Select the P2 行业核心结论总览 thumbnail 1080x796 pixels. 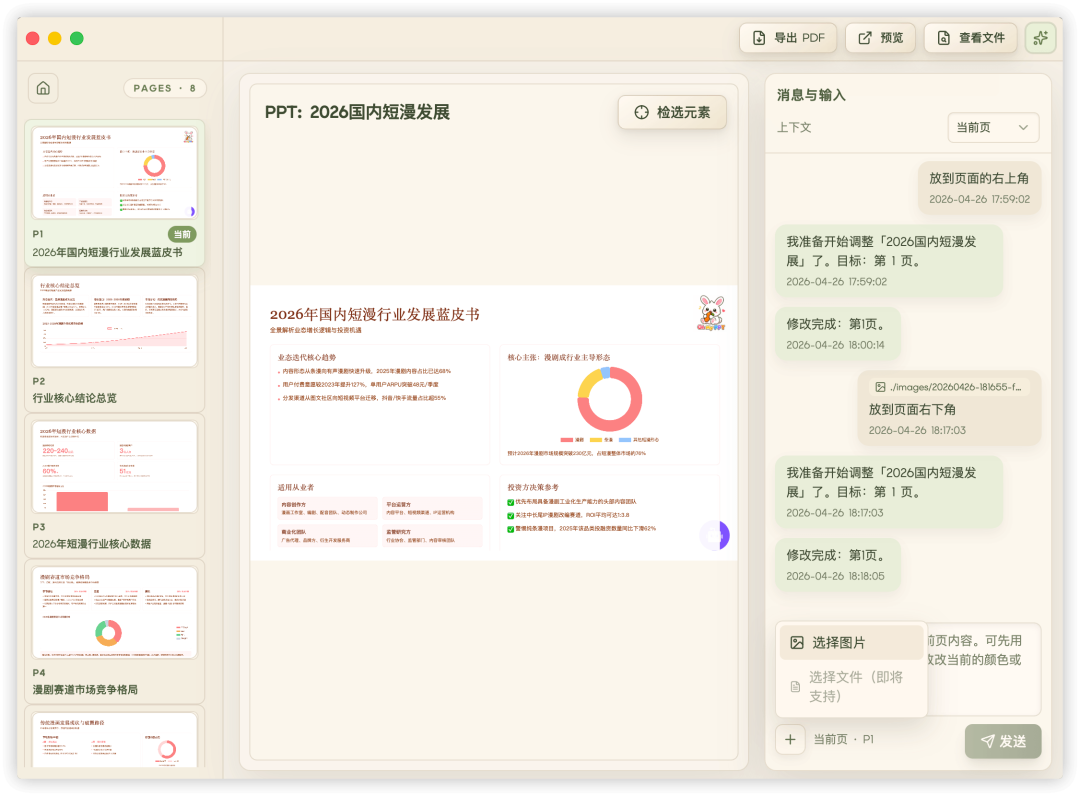tap(115, 340)
